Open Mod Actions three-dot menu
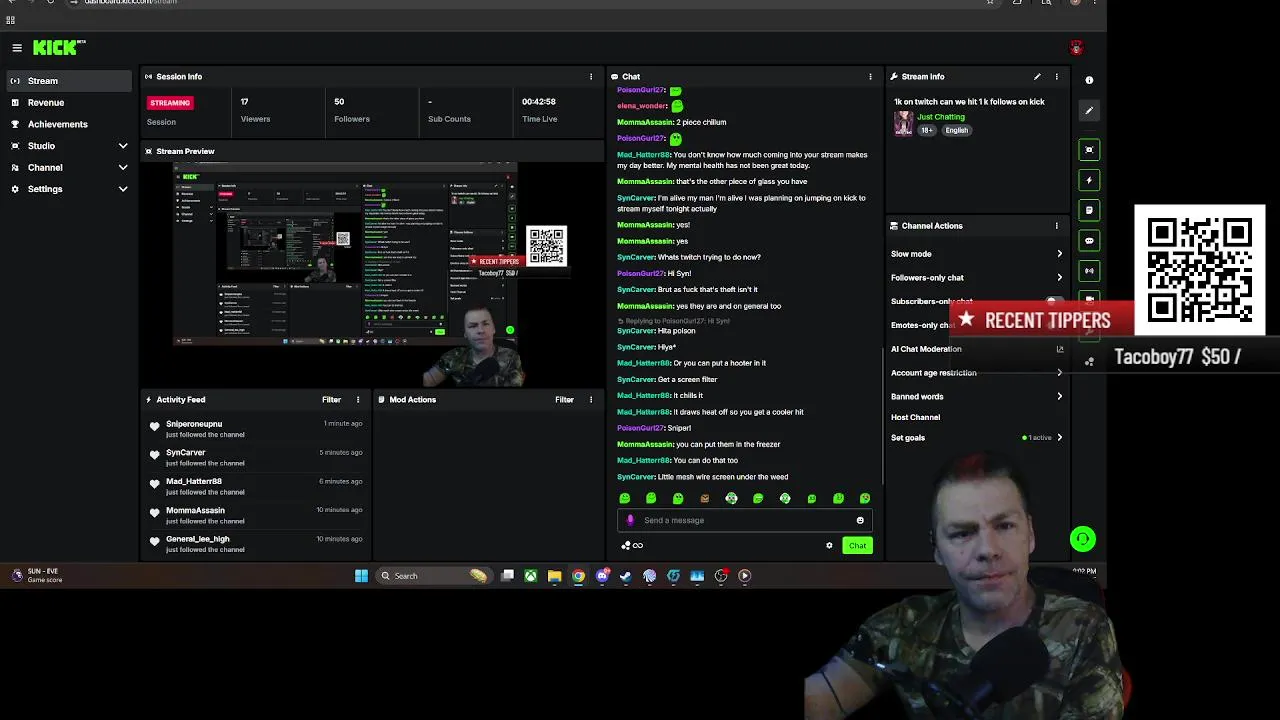Screen dimensions: 1280x720 tap(590, 400)
